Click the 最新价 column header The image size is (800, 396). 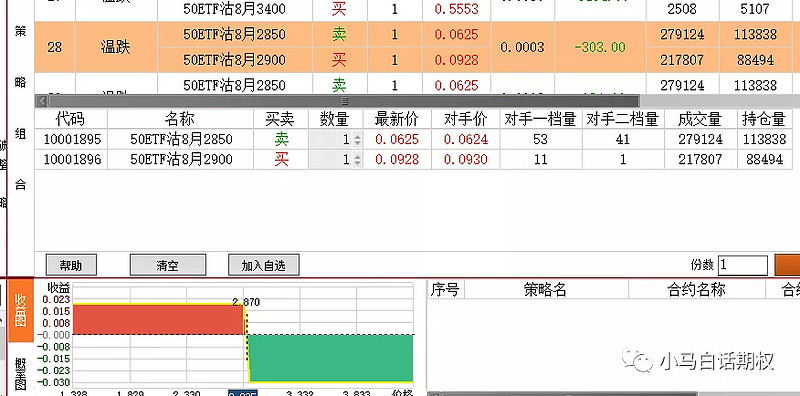click(396, 119)
